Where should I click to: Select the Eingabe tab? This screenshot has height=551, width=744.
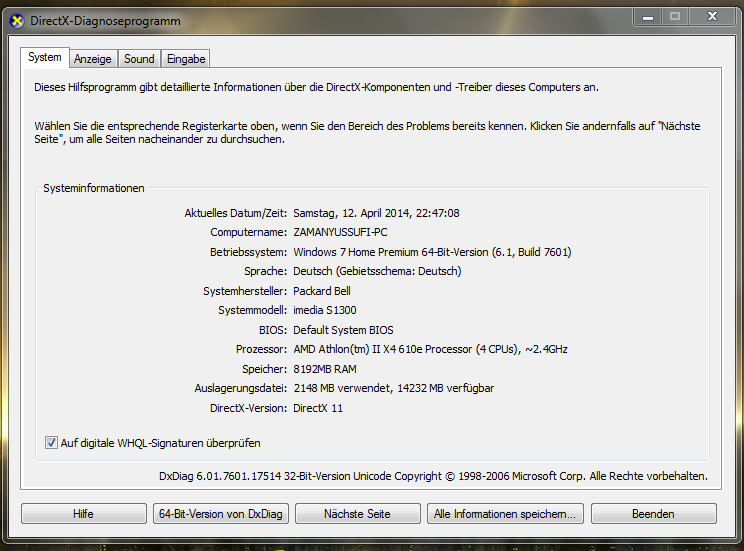tap(186, 59)
